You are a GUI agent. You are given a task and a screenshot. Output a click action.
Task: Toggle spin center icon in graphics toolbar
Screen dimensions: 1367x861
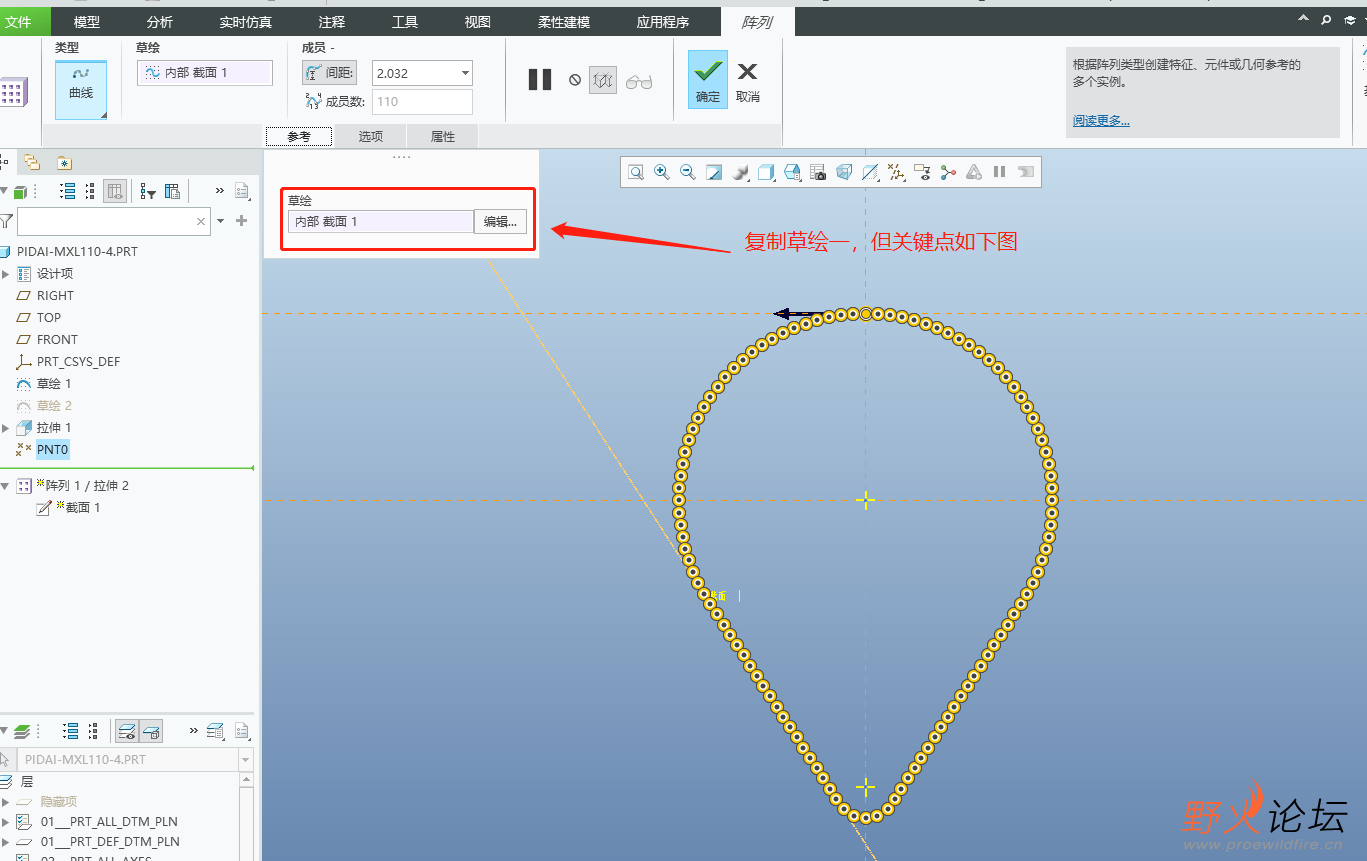(x=947, y=172)
